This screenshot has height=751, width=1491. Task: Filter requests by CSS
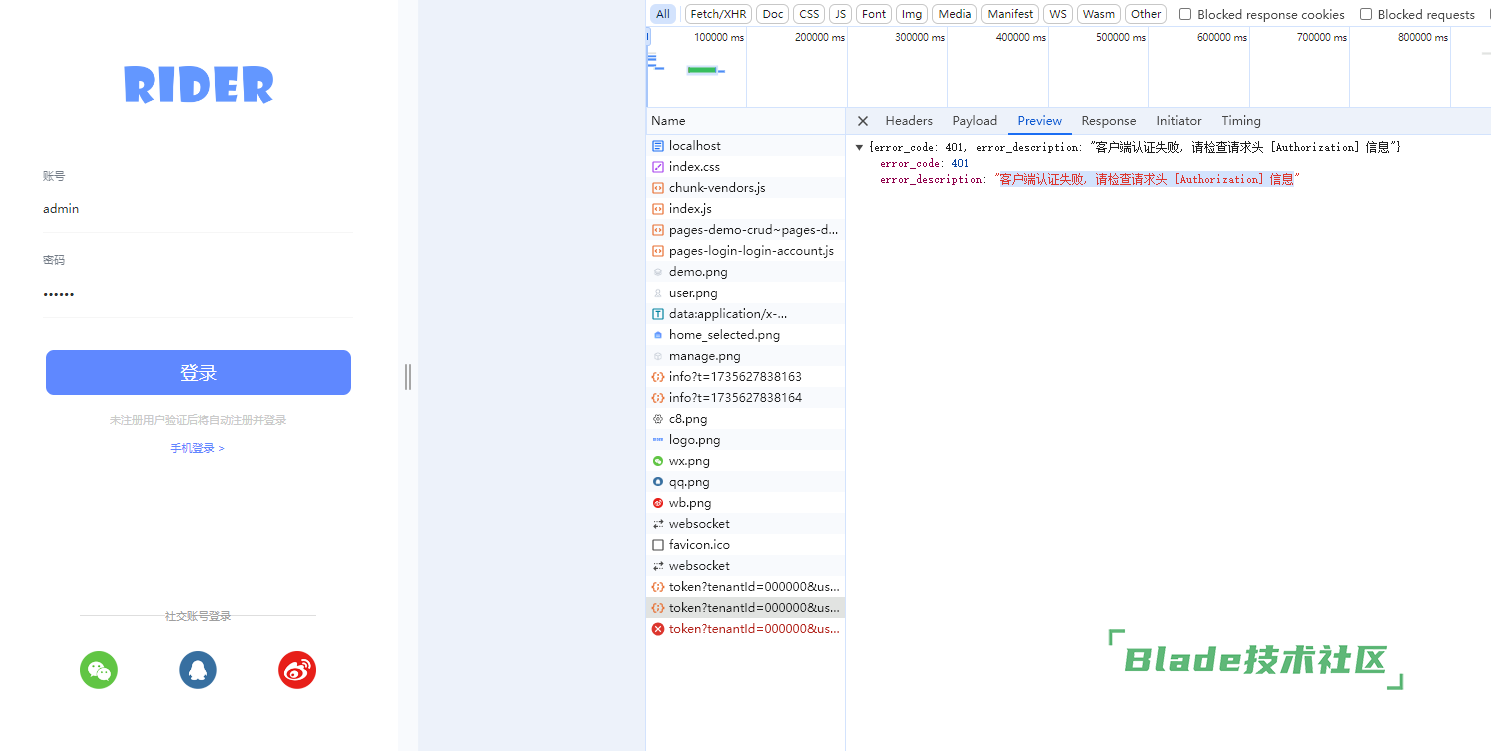pos(809,14)
